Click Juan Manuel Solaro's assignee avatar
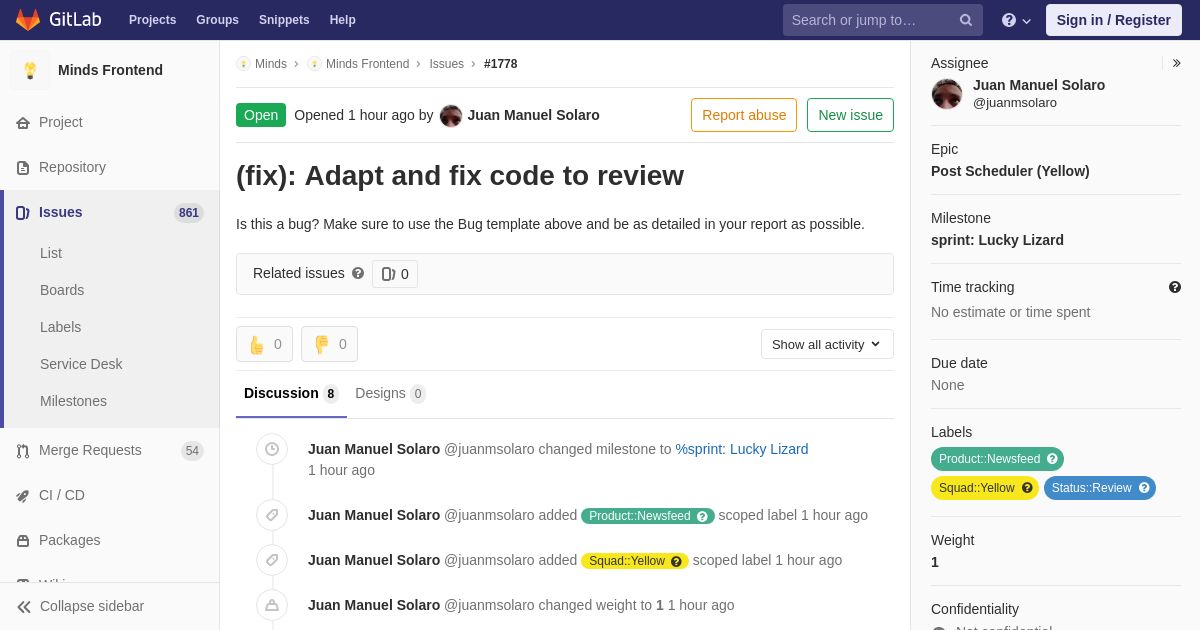This screenshot has width=1200, height=630. tap(947, 94)
